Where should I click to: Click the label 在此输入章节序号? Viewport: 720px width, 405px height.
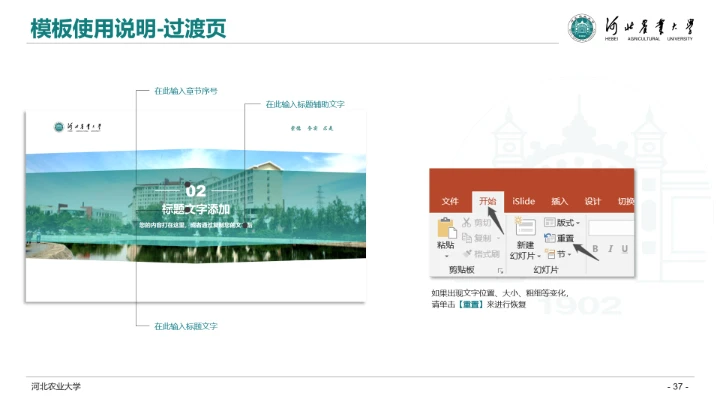(x=186, y=91)
